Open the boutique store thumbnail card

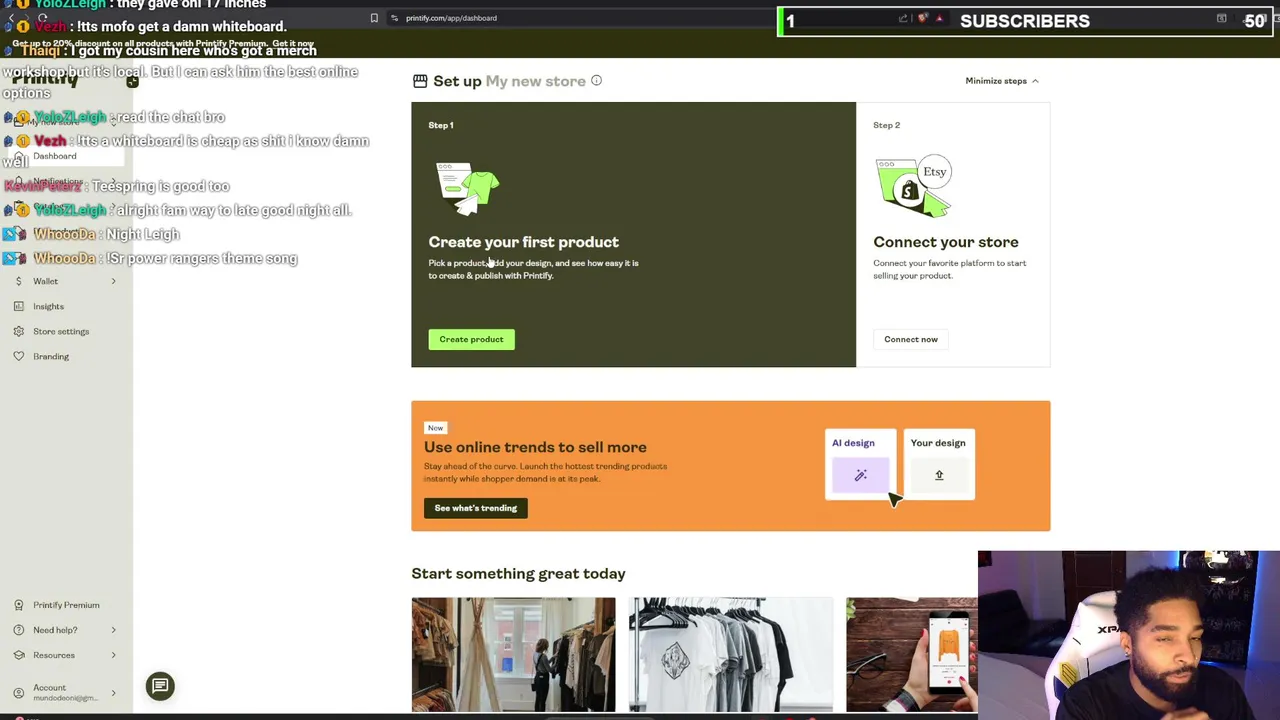click(x=513, y=655)
